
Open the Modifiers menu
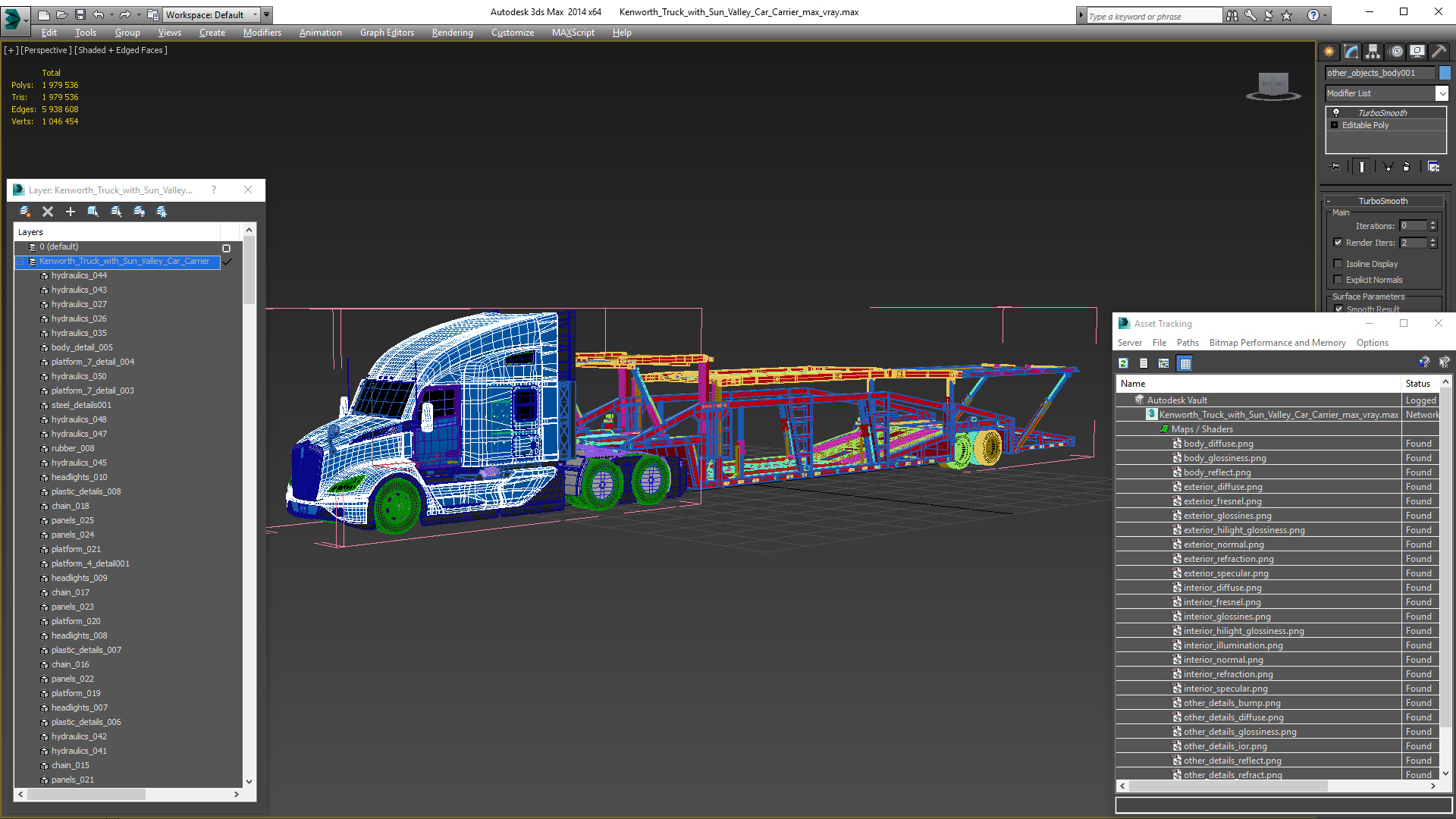[x=262, y=33]
